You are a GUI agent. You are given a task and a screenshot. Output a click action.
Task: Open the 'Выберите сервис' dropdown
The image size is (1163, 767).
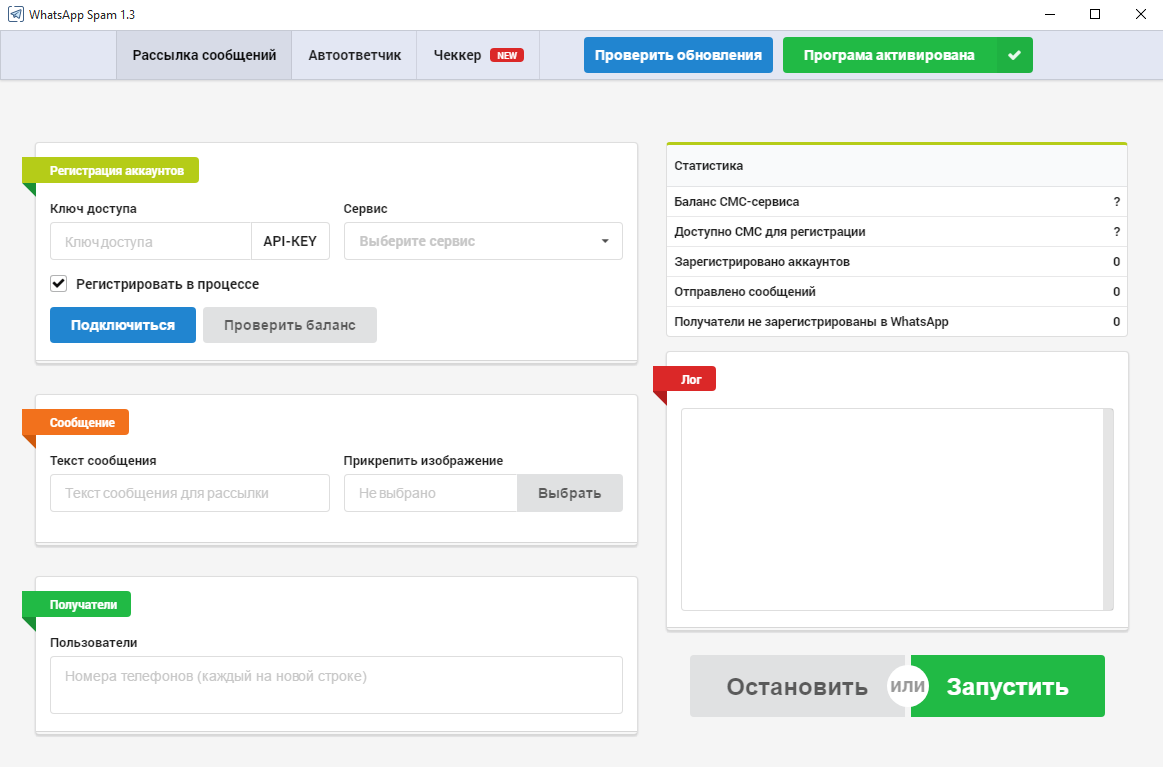(x=470, y=241)
